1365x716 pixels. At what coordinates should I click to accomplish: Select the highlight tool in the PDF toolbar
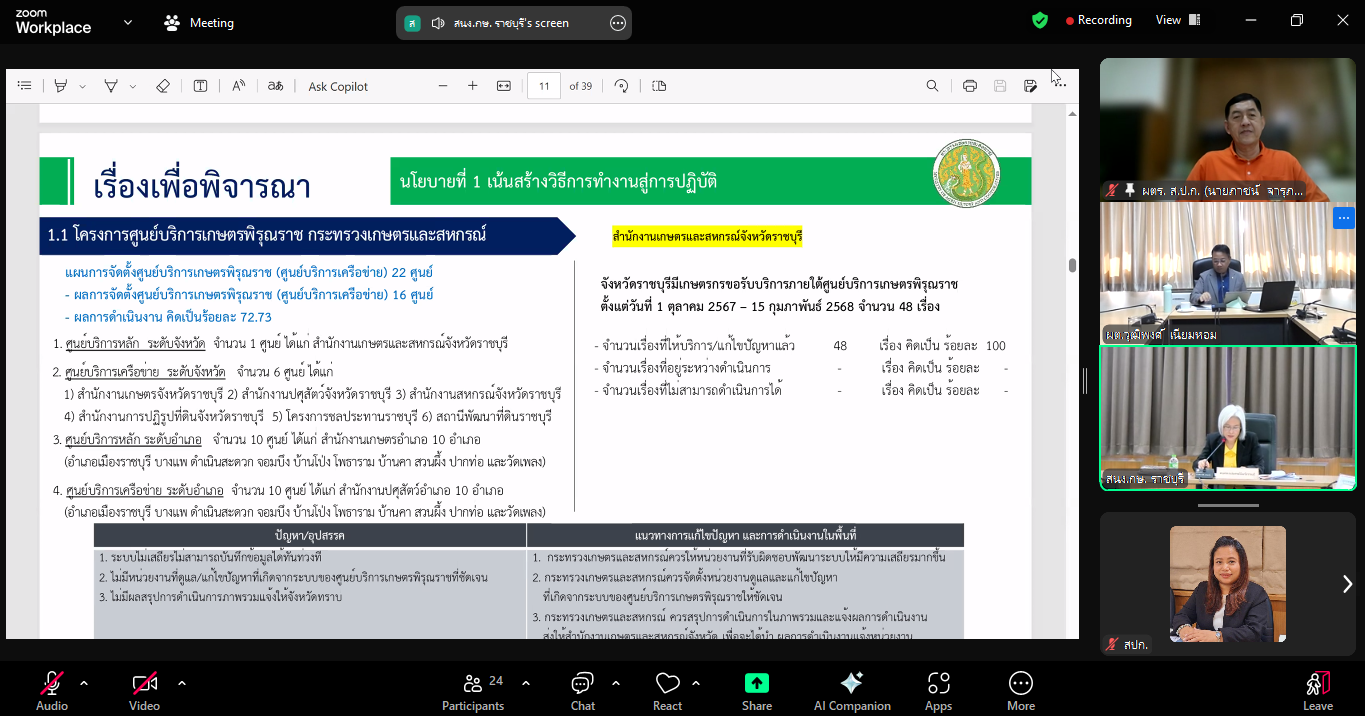pos(60,86)
